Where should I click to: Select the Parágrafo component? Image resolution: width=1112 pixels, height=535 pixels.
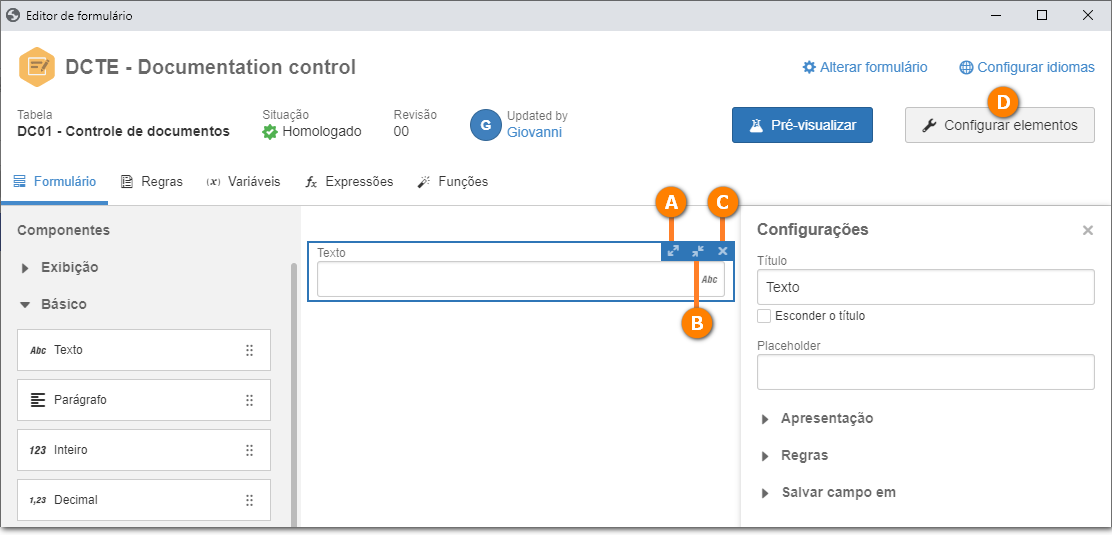[x=144, y=400]
